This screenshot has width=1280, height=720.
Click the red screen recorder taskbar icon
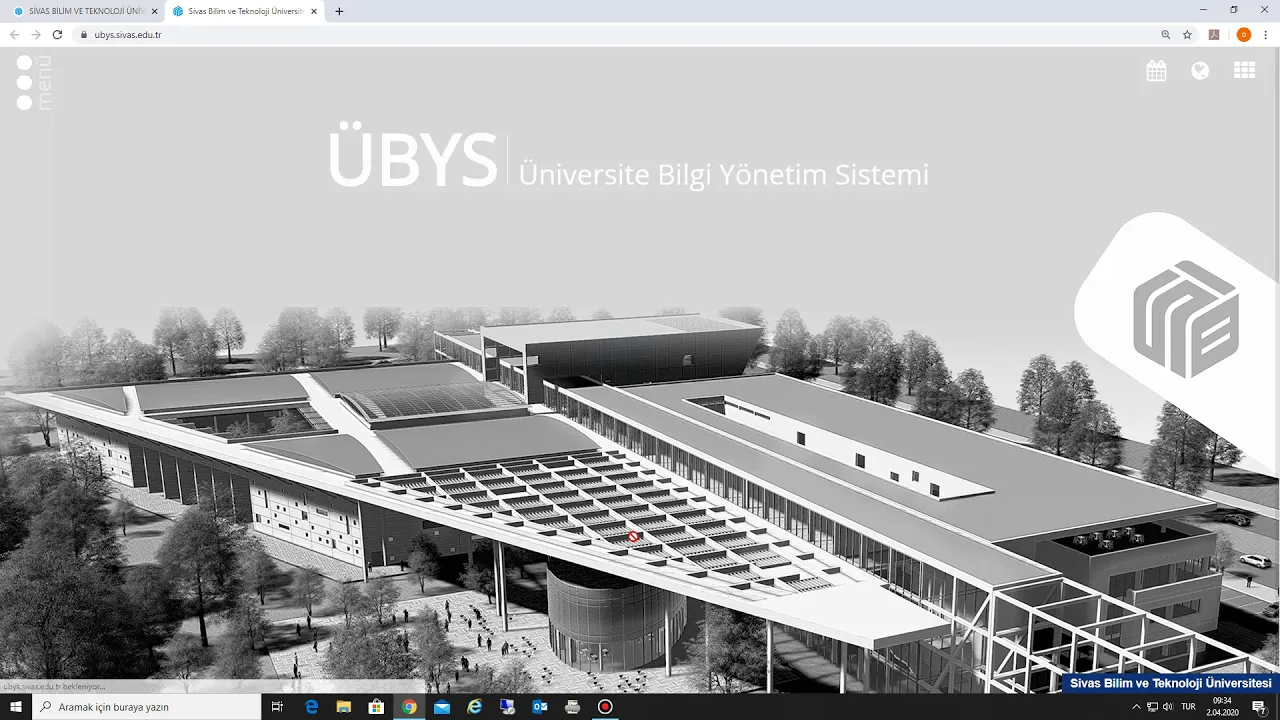pos(605,706)
